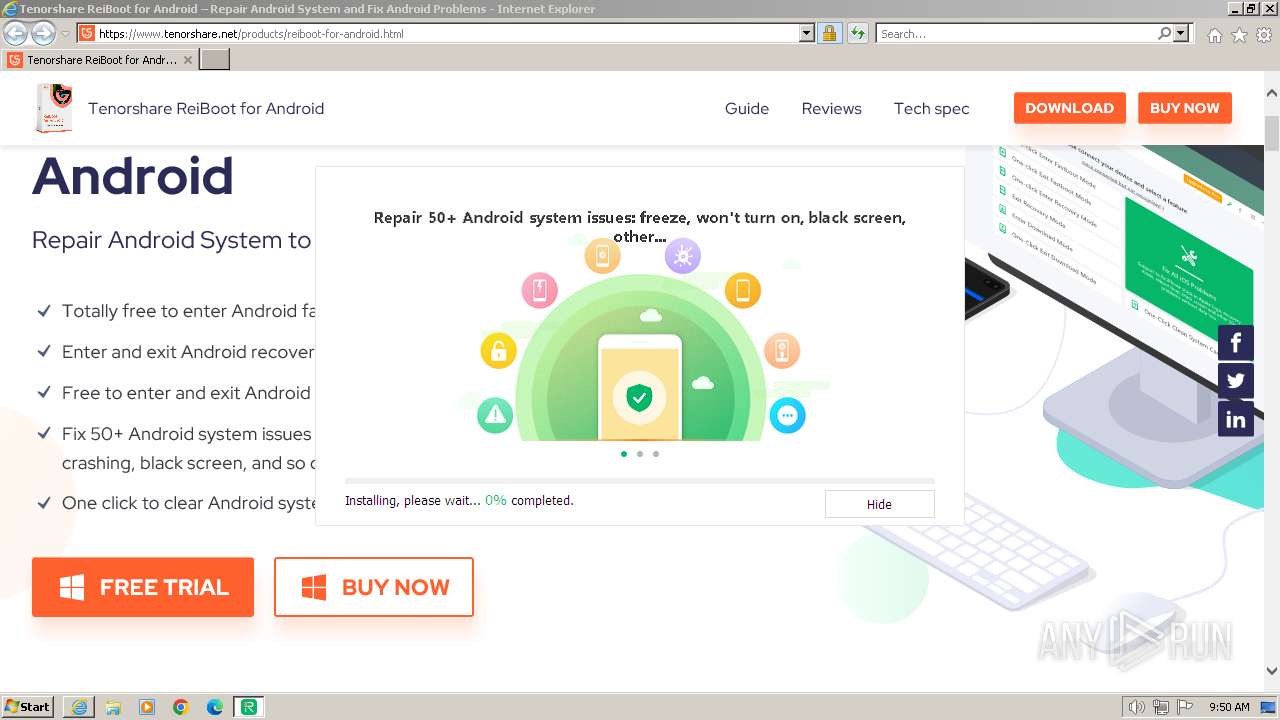Click the orange DOWNLOAD header button
The height and width of the screenshot is (720, 1280).
click(x=1069, y=108)
